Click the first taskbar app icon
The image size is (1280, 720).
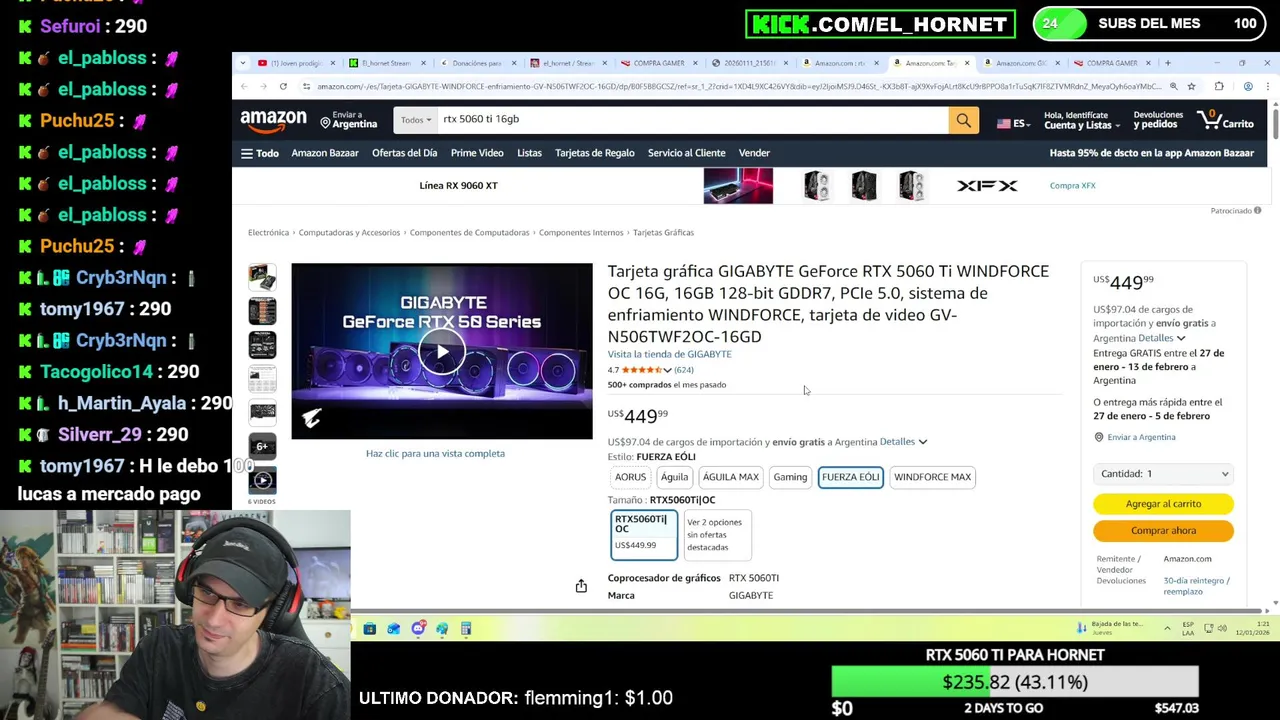pos(370,628)
